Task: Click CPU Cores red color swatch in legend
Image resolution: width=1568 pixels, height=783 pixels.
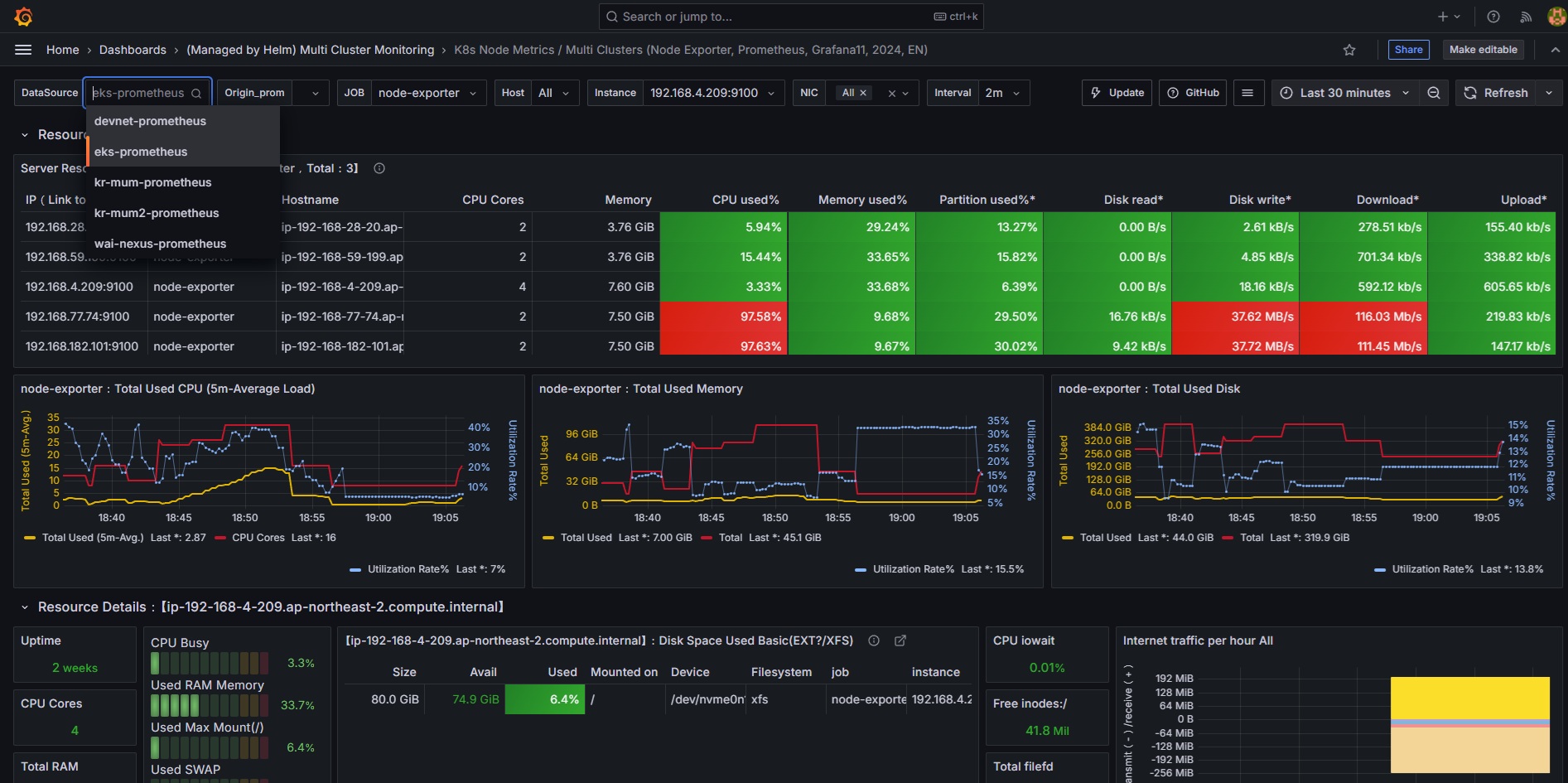Action: [220, 539]
